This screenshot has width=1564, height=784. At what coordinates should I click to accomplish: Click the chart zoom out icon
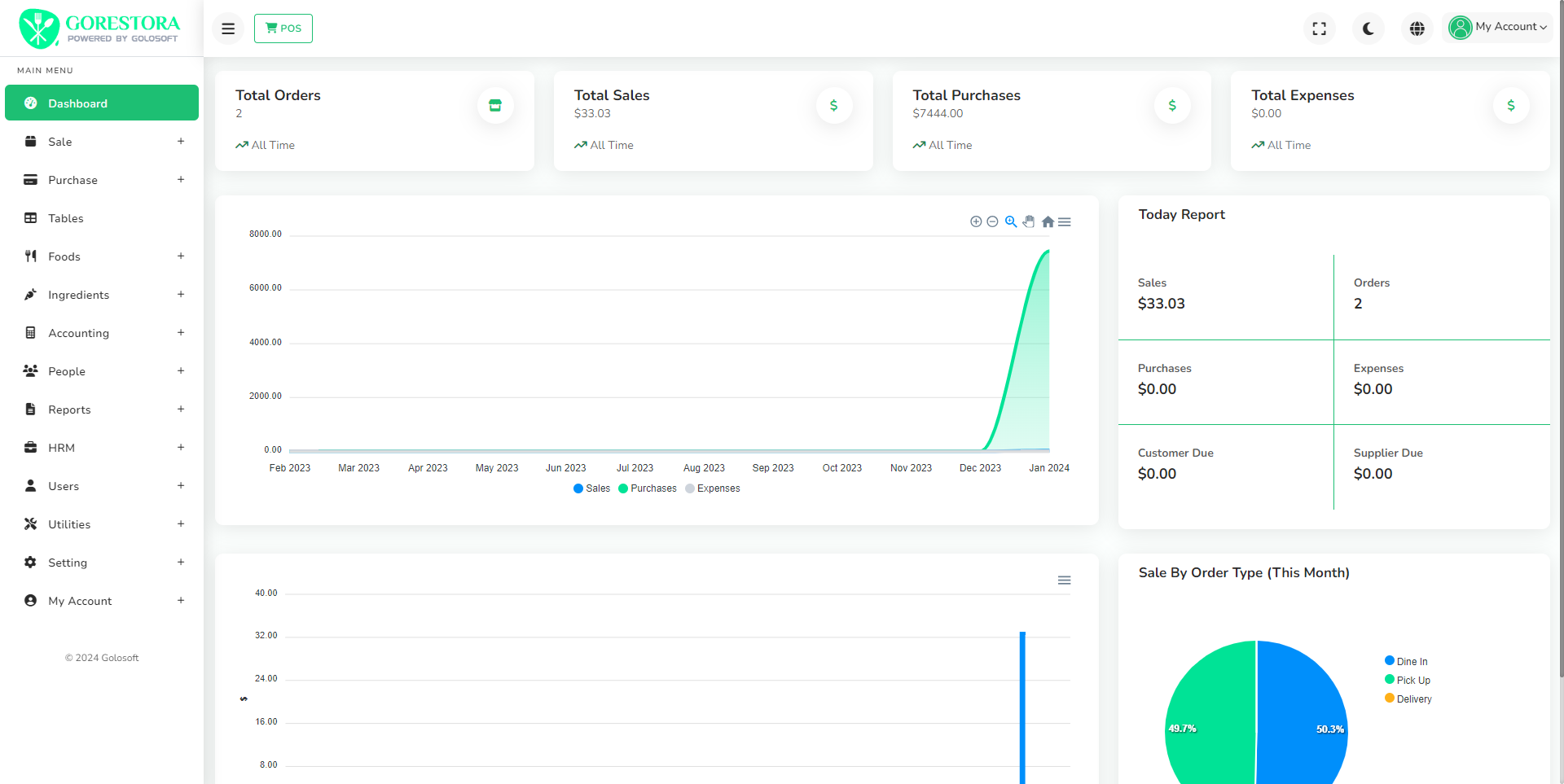992,221
